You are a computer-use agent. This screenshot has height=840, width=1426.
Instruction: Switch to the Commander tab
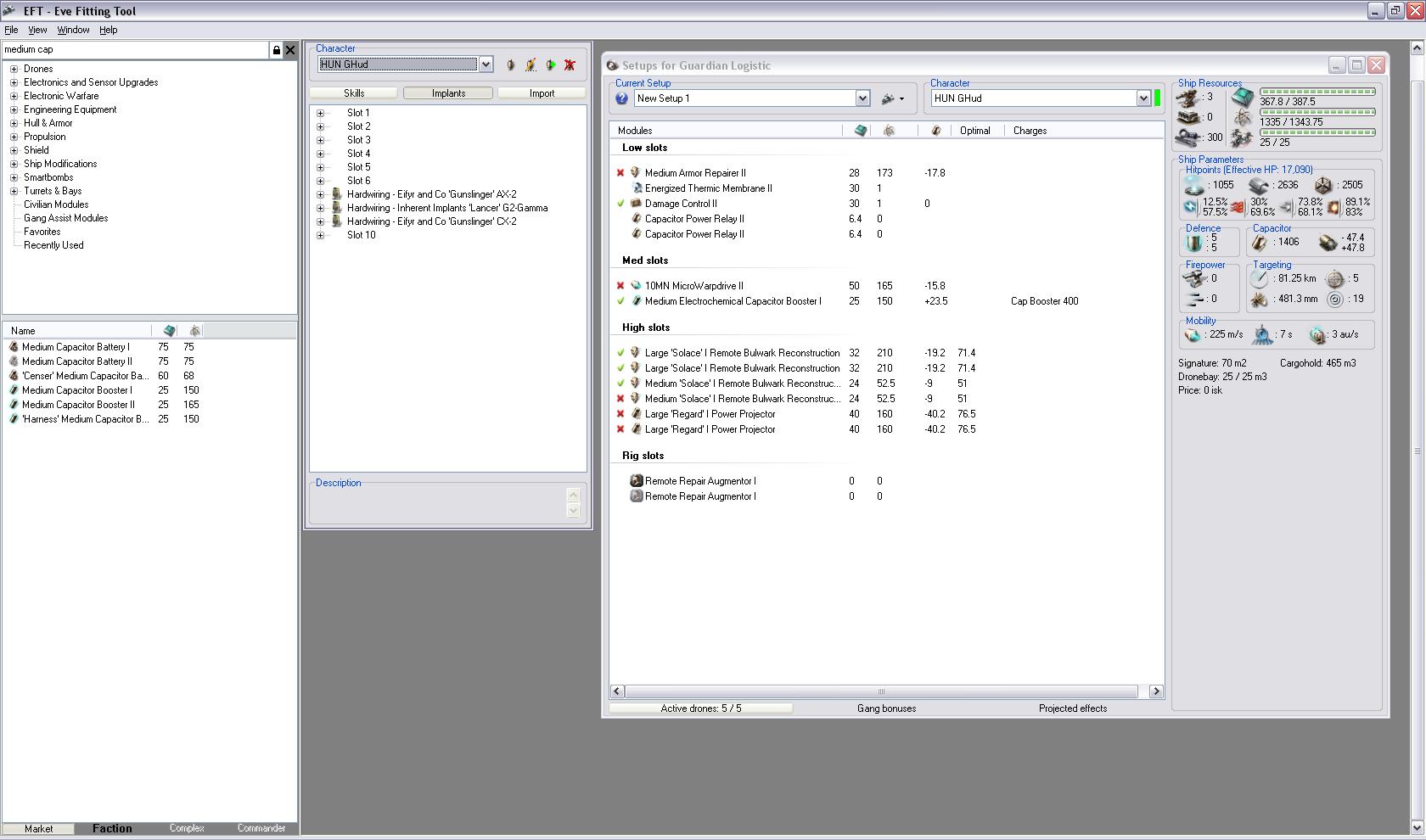point(261,829)
